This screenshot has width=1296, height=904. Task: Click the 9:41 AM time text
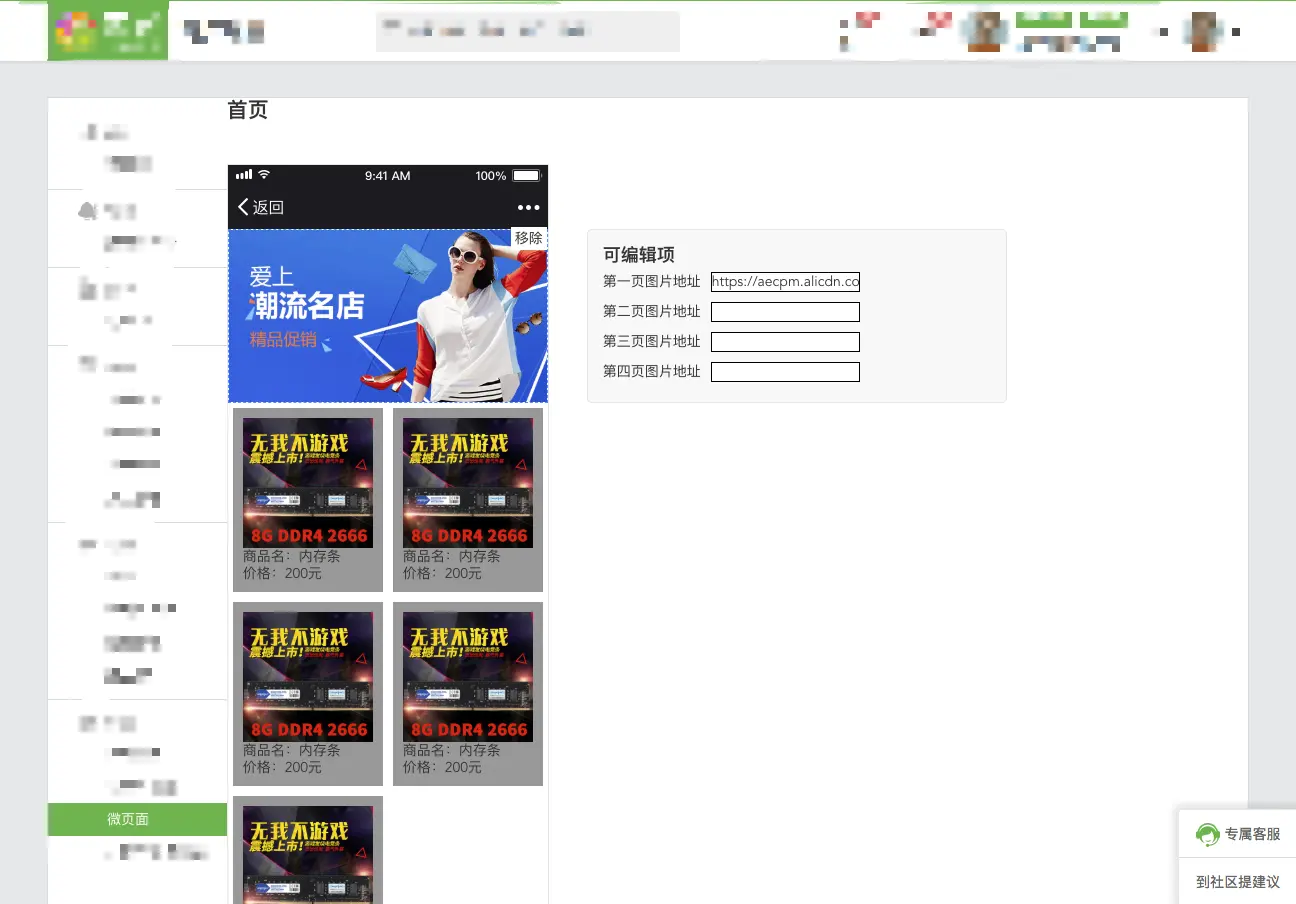click(388, 176)
